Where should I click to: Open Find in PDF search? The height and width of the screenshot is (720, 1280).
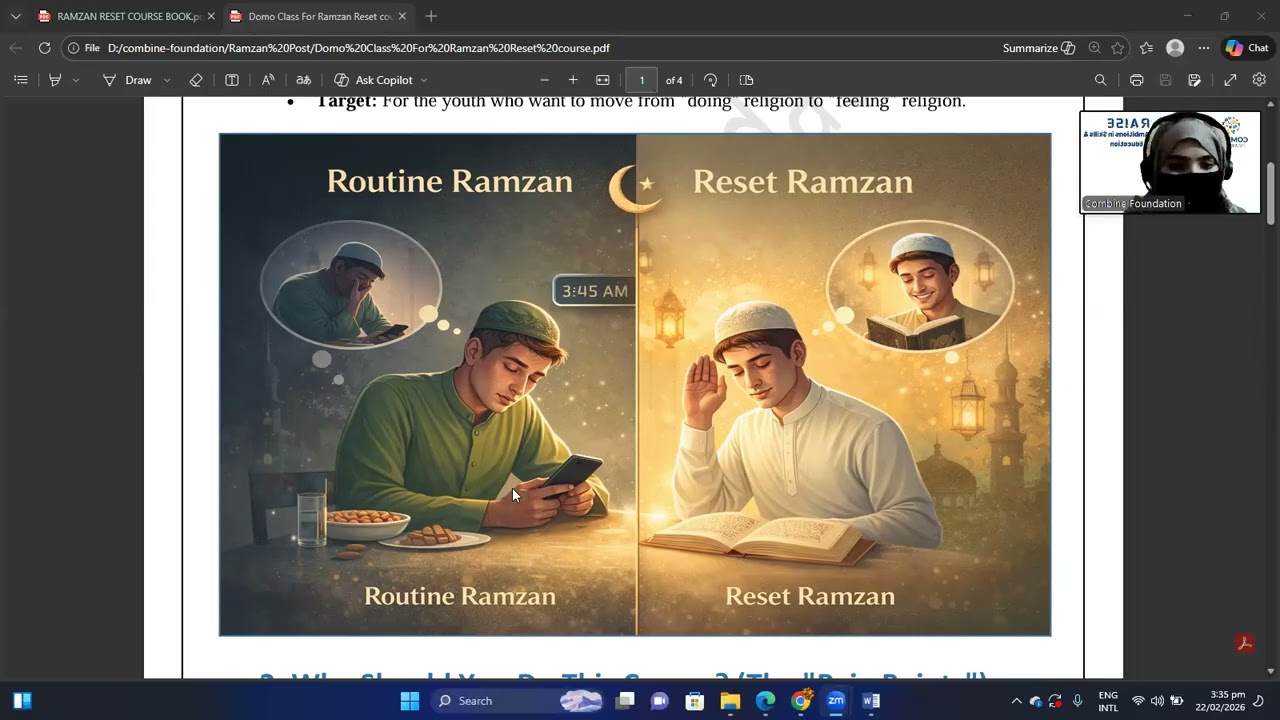[1101, 80]
